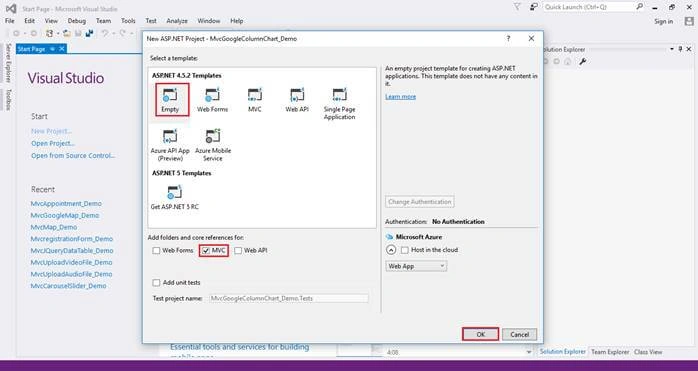
Task: Pin the Solution Explorer panel
Action: [680, 49]
